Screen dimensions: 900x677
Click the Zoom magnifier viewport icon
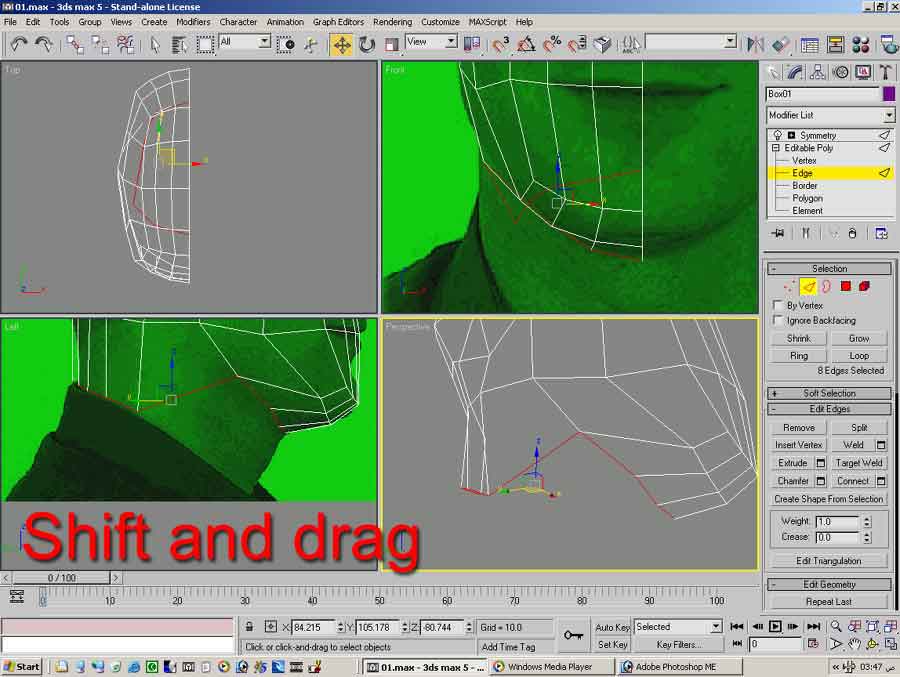pyautogui.click(x=836, y=626)
